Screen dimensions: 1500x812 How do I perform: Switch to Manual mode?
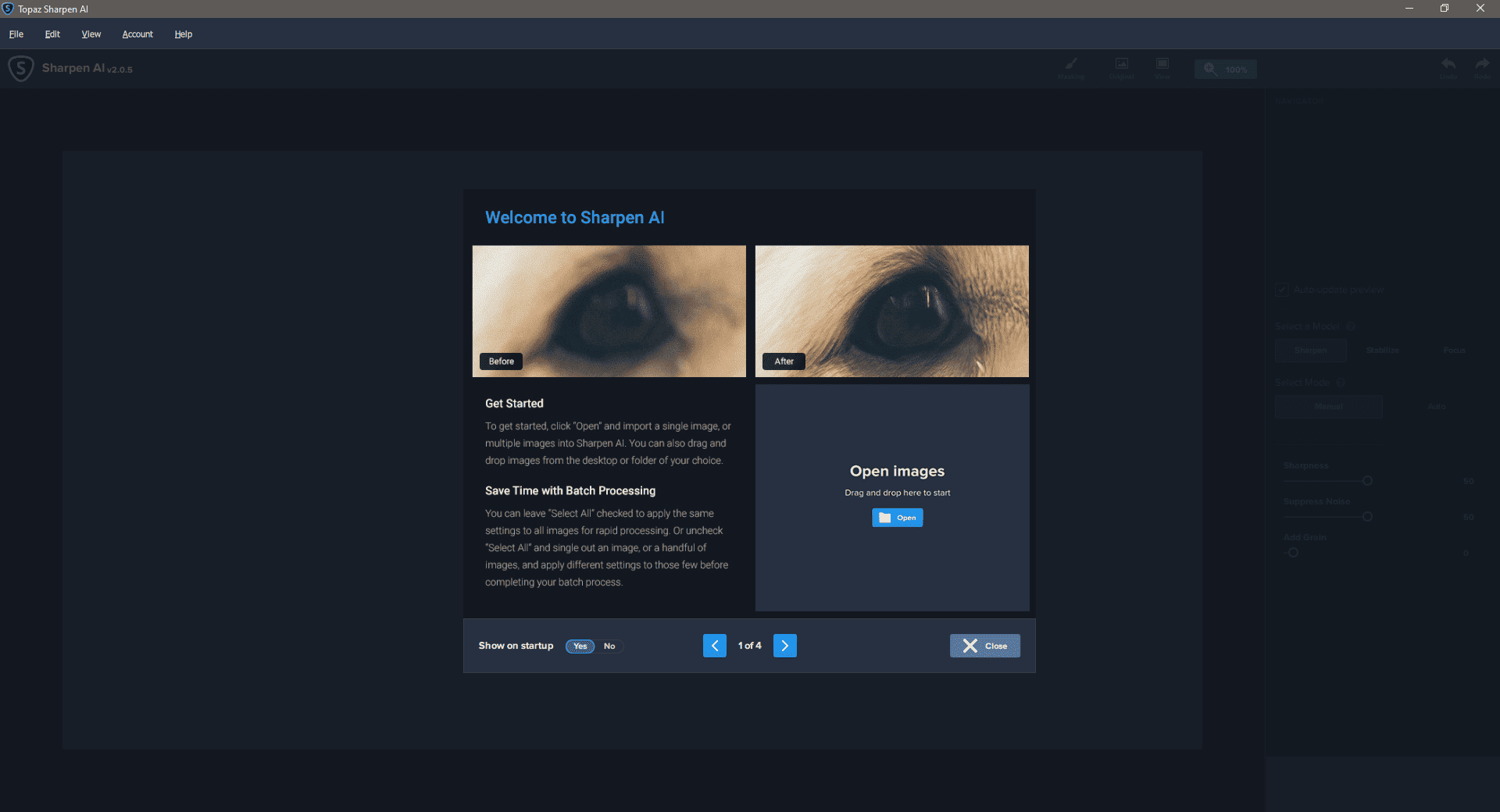[1329, 407]
